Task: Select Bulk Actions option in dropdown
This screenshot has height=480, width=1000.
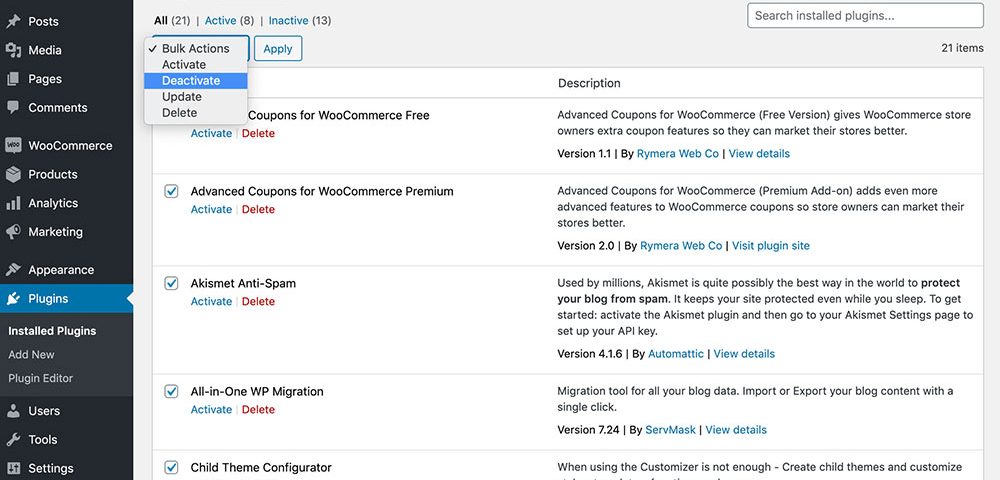Action: coord(196,48)
